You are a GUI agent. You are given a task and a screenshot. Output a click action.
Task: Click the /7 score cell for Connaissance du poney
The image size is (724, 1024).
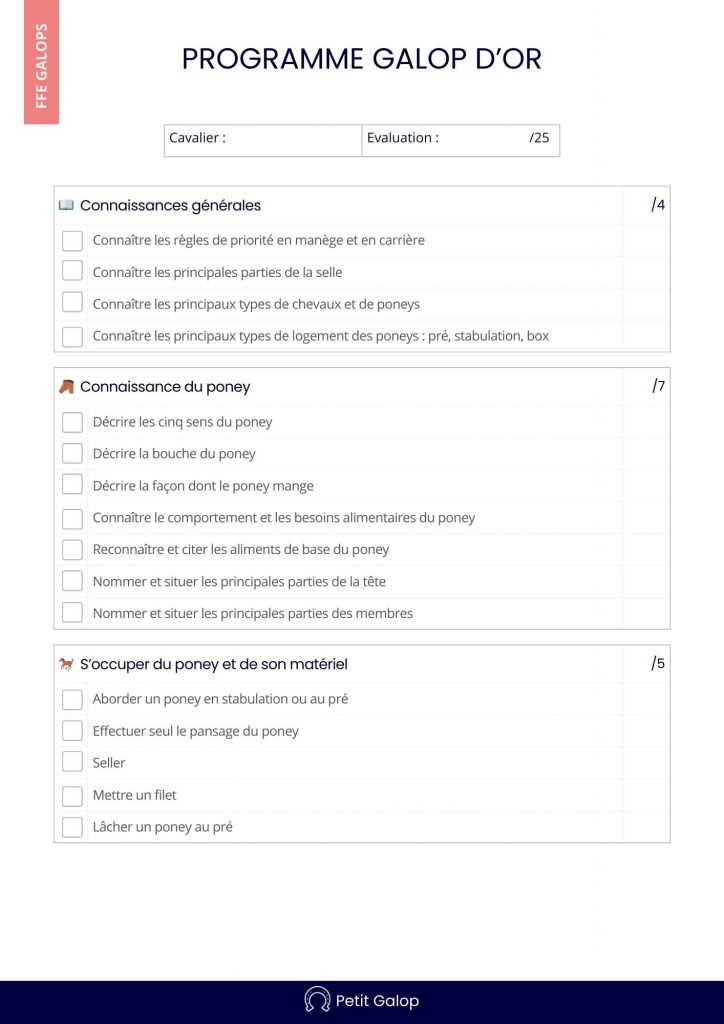point(658,387)
